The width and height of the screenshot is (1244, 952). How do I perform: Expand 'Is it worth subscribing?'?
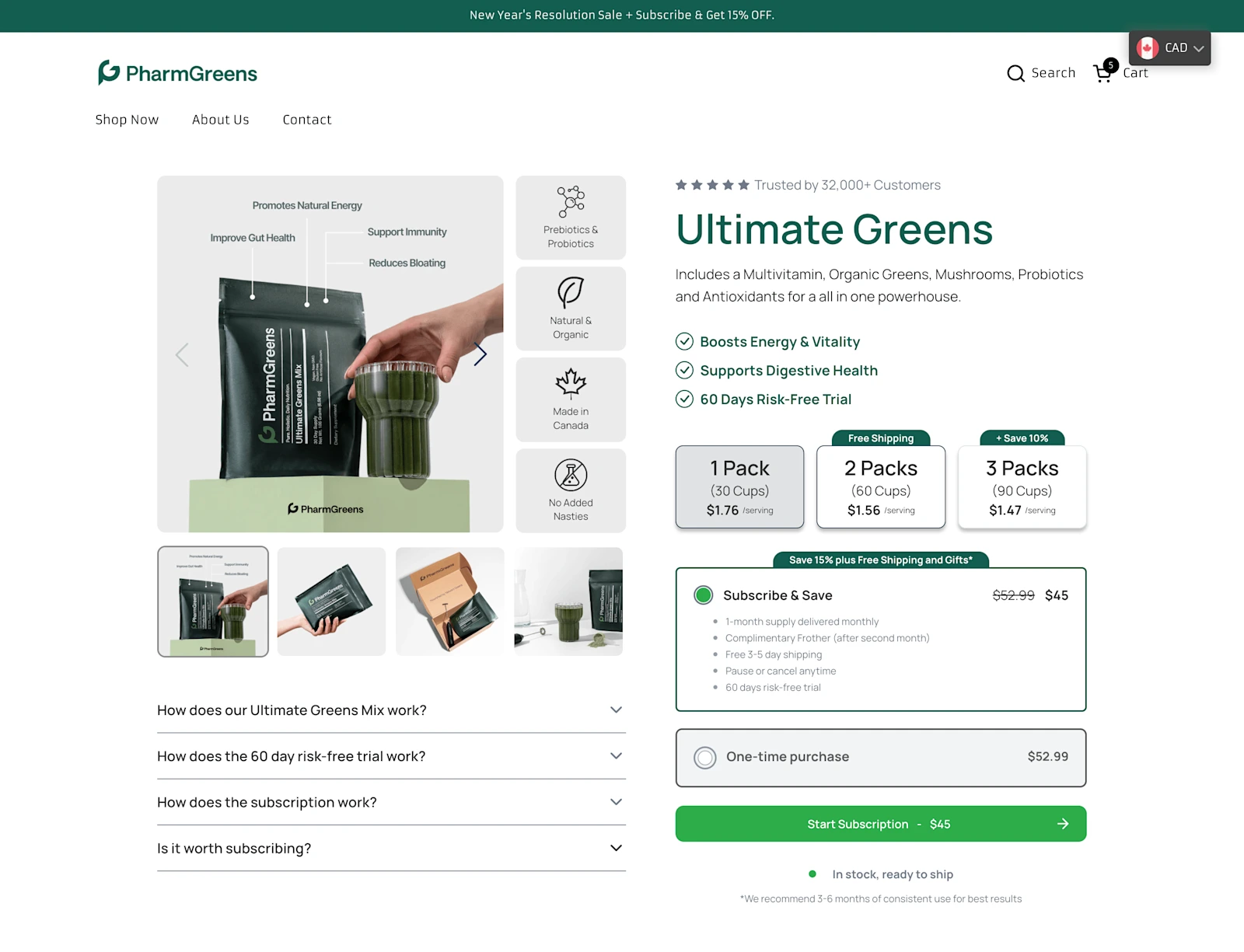click(x=391, y=848)
